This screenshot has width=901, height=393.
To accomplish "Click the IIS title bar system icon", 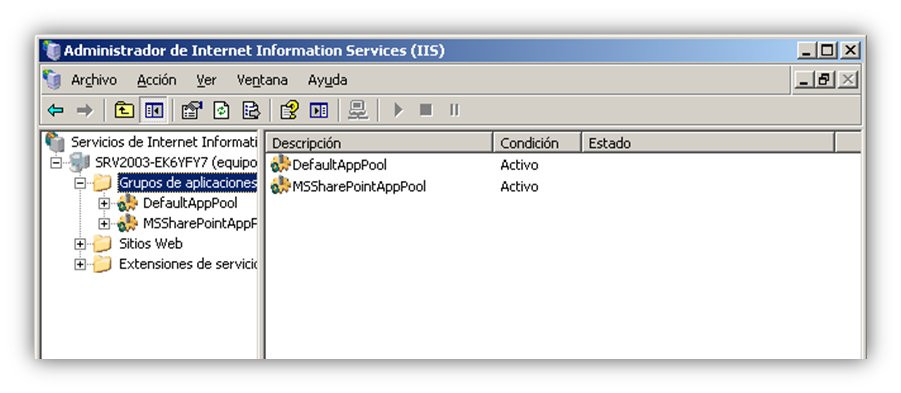I will click(x=51, y=51).
